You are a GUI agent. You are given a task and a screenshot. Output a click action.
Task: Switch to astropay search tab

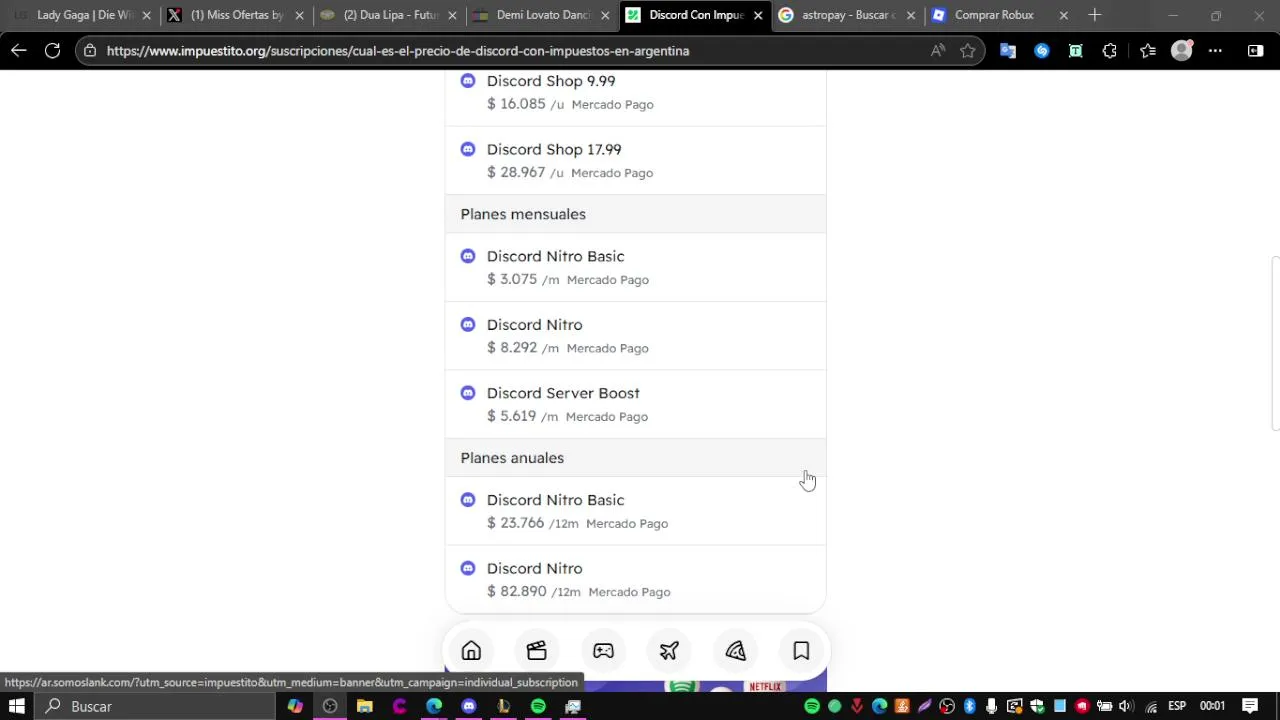(847, 15)
